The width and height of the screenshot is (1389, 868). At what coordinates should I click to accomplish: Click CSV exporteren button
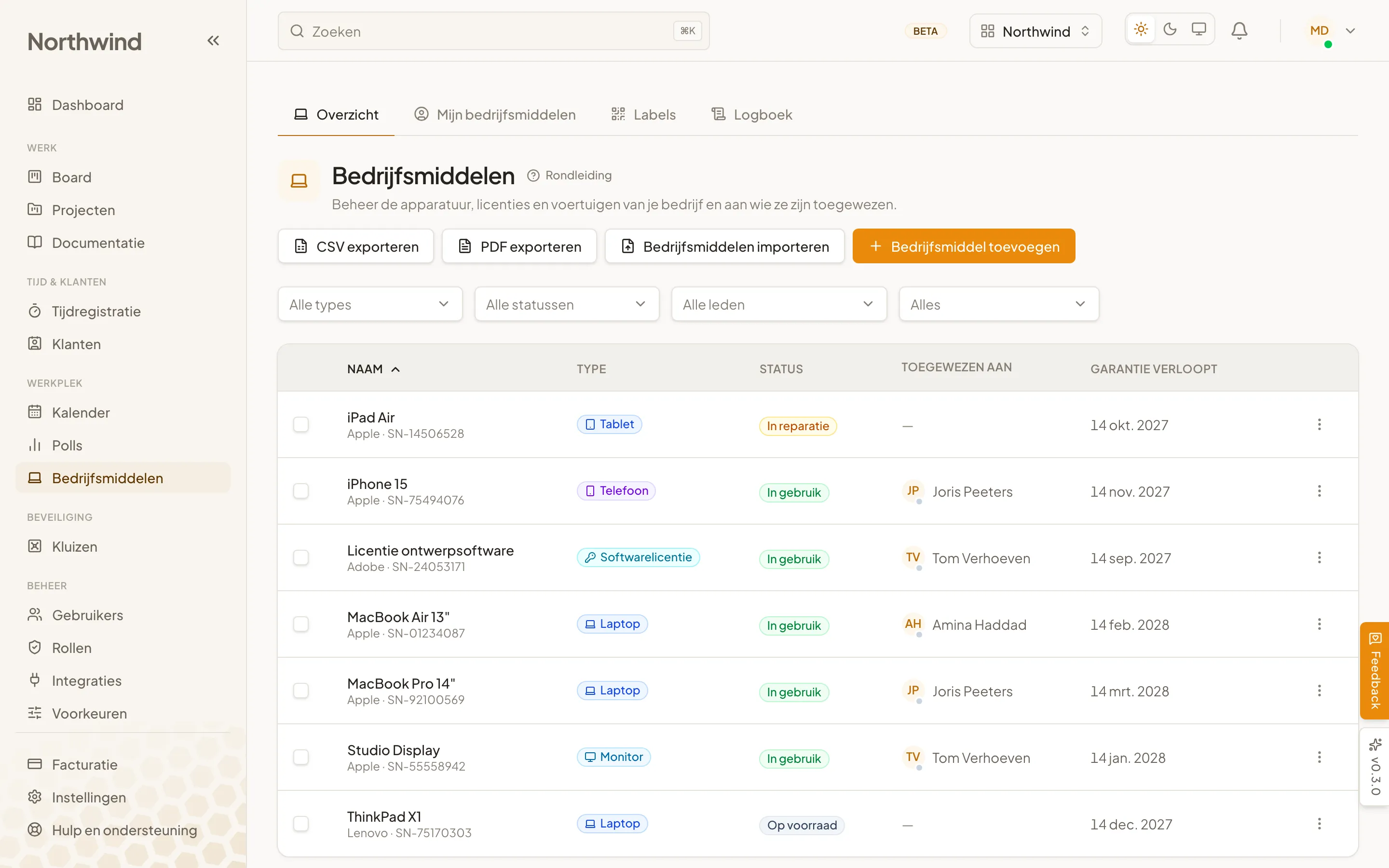pos(356,246)
